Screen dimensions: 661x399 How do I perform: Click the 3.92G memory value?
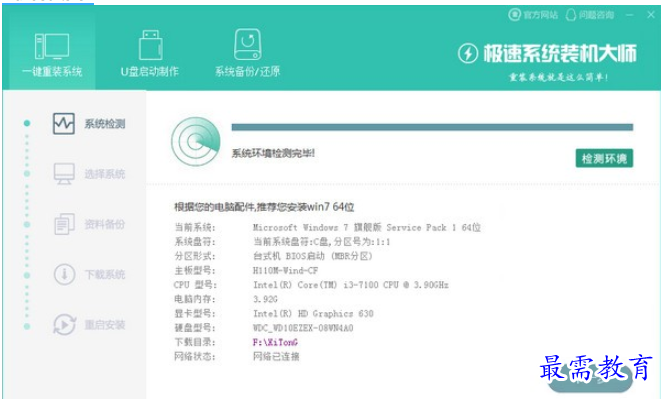(x=265, y=299)
